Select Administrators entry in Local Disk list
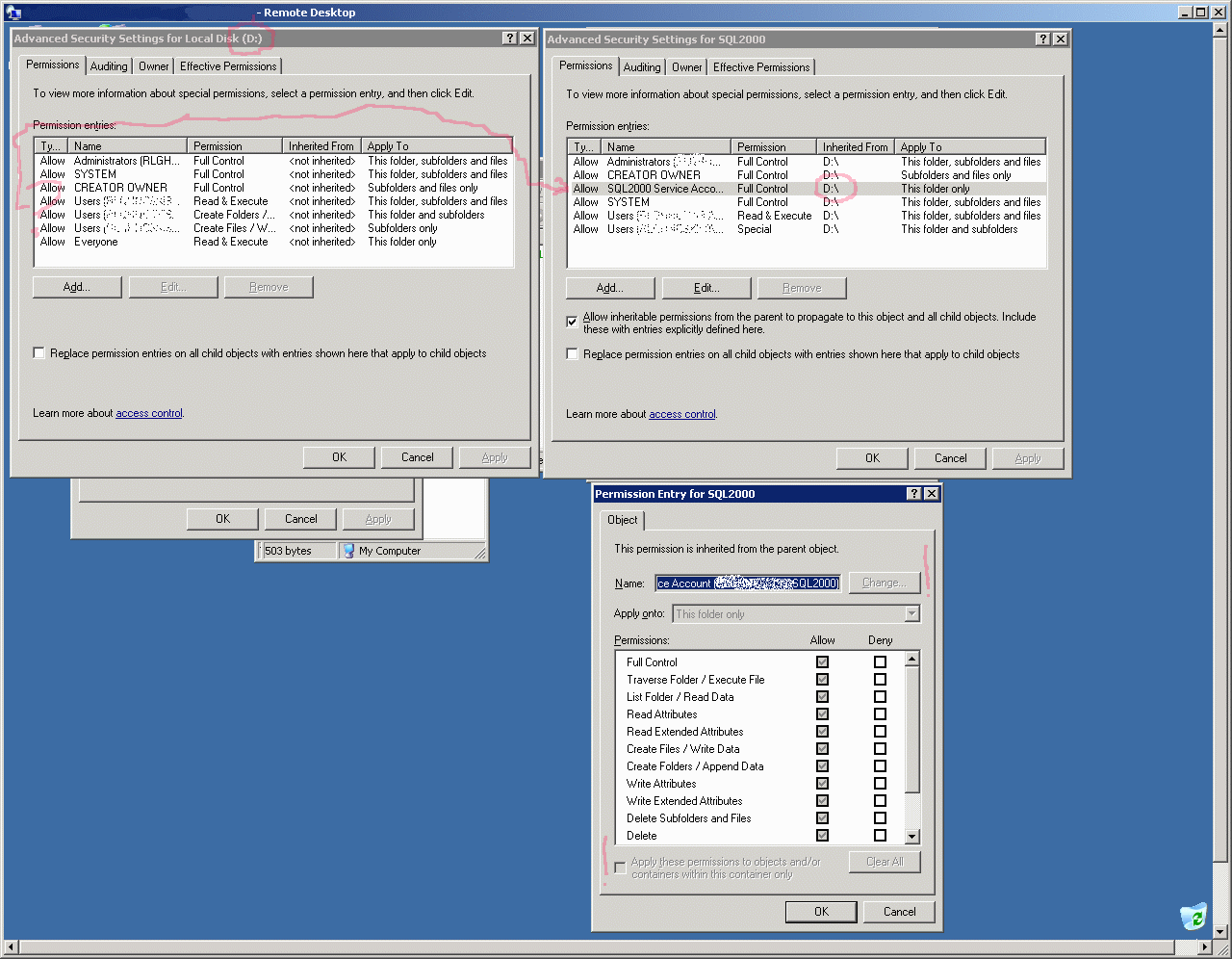 click(274, 161)
